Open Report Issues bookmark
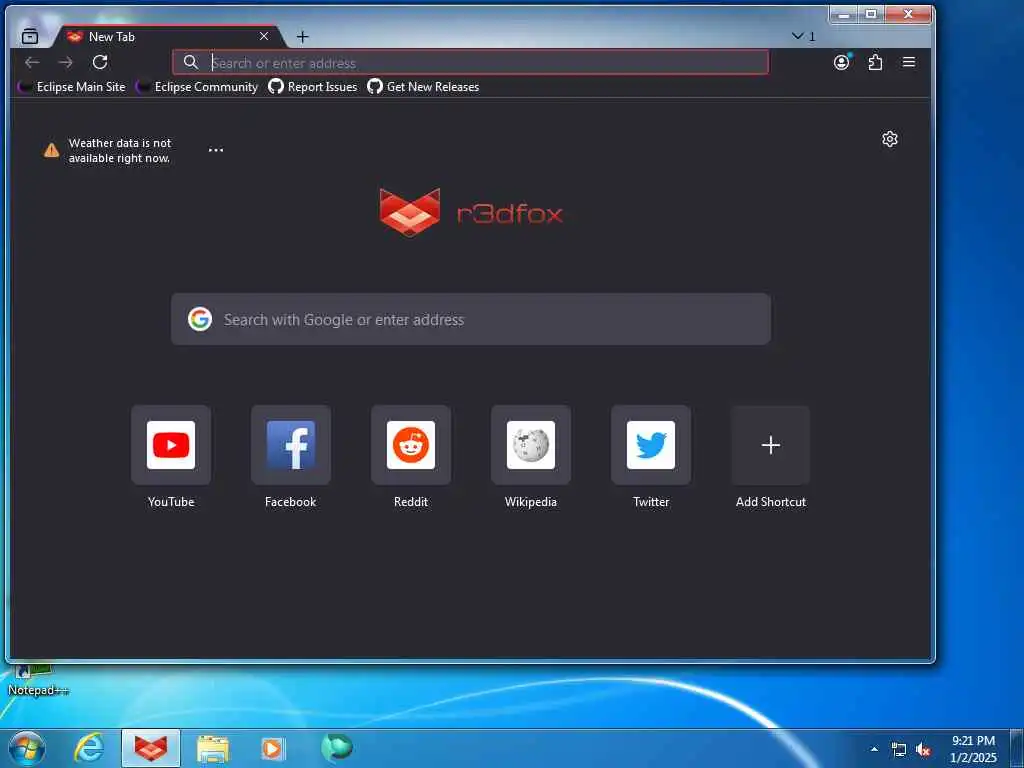 [x=313, y=87]
